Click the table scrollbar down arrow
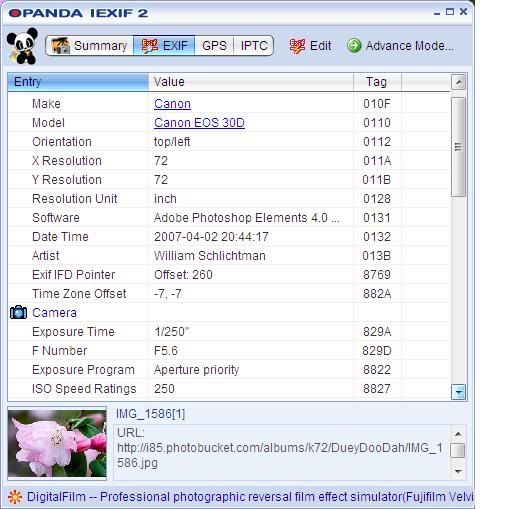The height and width of the screenshot is (509, 512). point(459,392)
